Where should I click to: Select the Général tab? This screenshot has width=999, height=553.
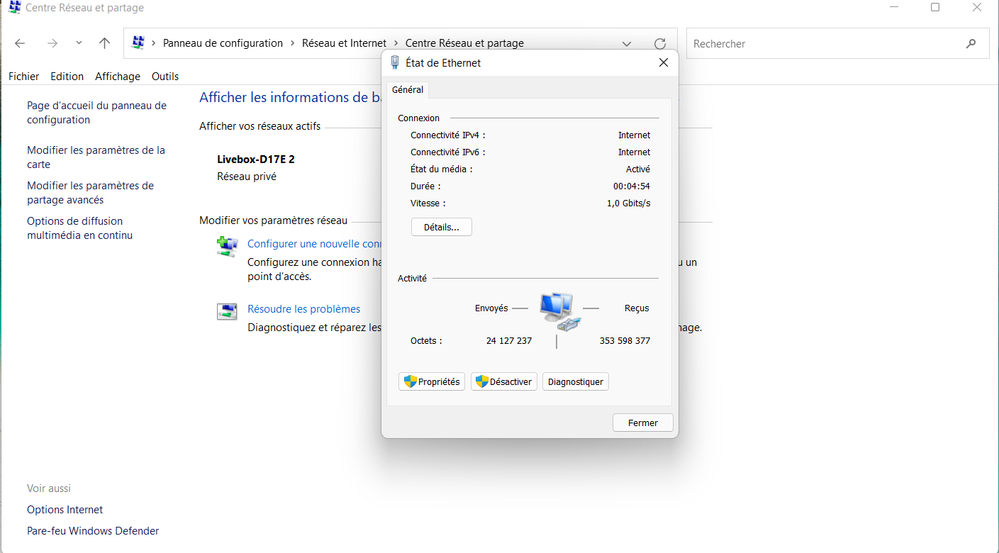coord(407,90)
